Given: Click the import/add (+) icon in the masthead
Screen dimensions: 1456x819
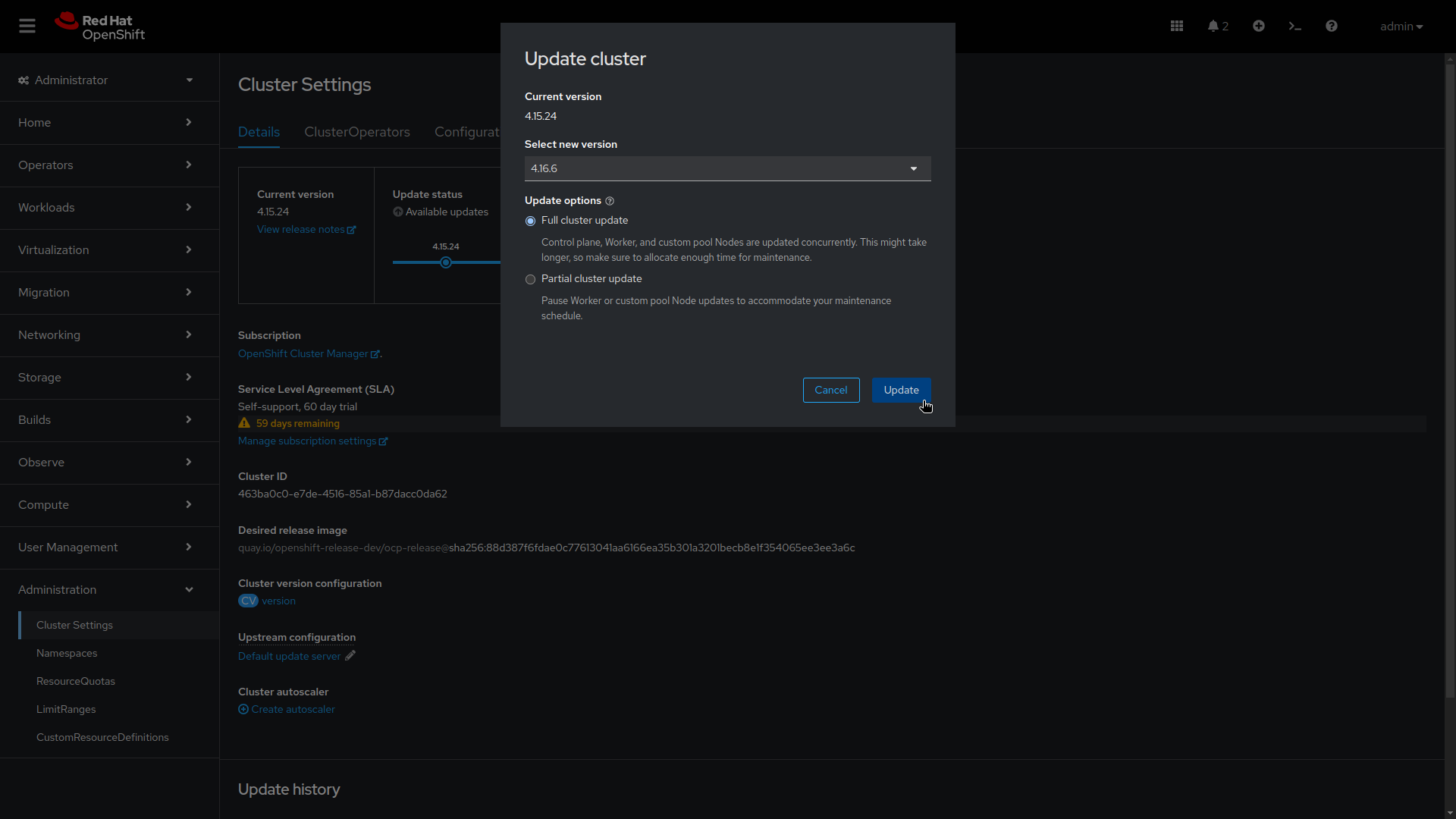Looking at the screenshot, I should tap(1258, 25).
